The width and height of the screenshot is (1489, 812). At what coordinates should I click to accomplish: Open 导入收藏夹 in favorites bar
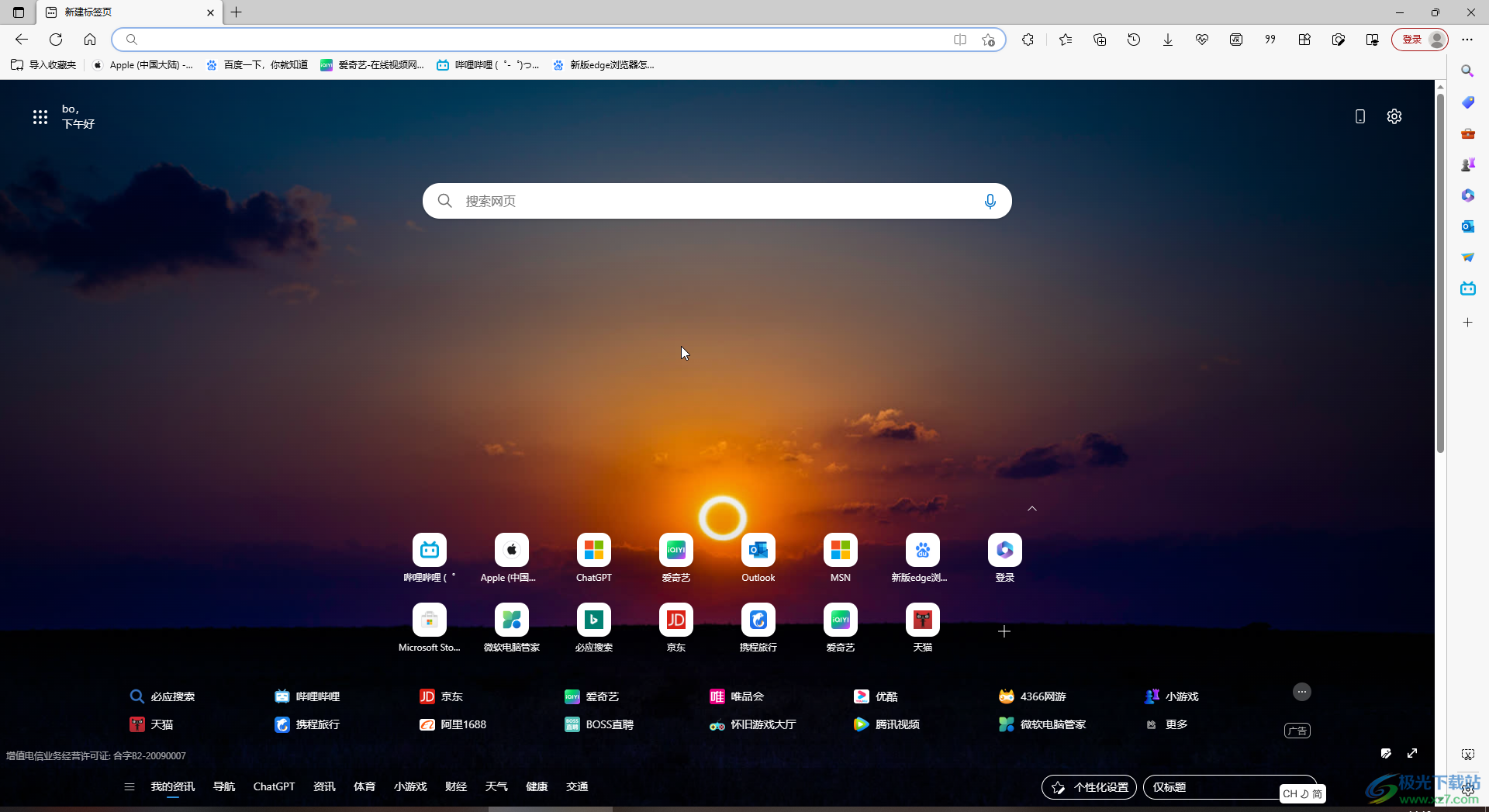[43, 65]
